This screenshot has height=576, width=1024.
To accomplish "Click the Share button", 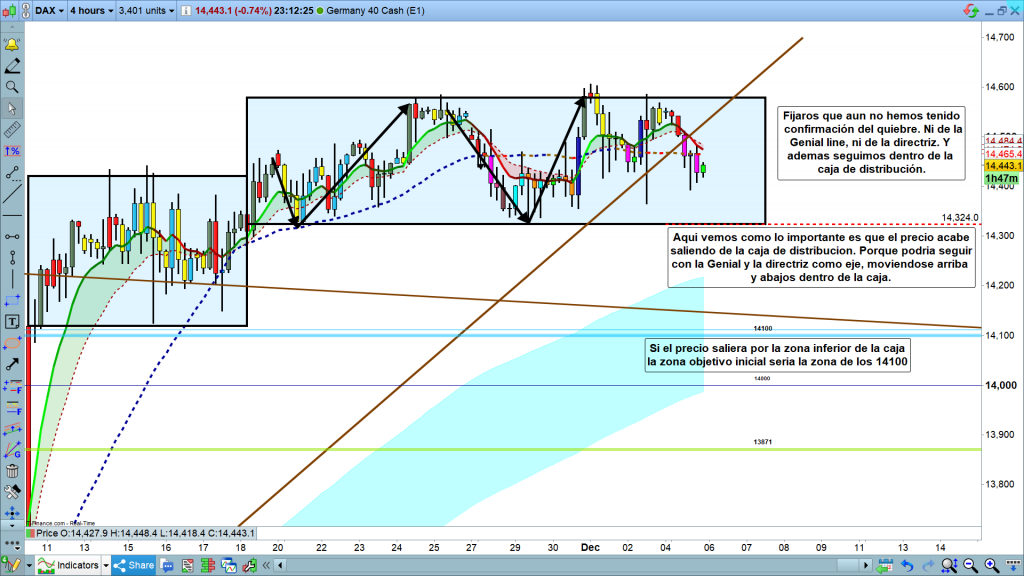I will [133, 566].
